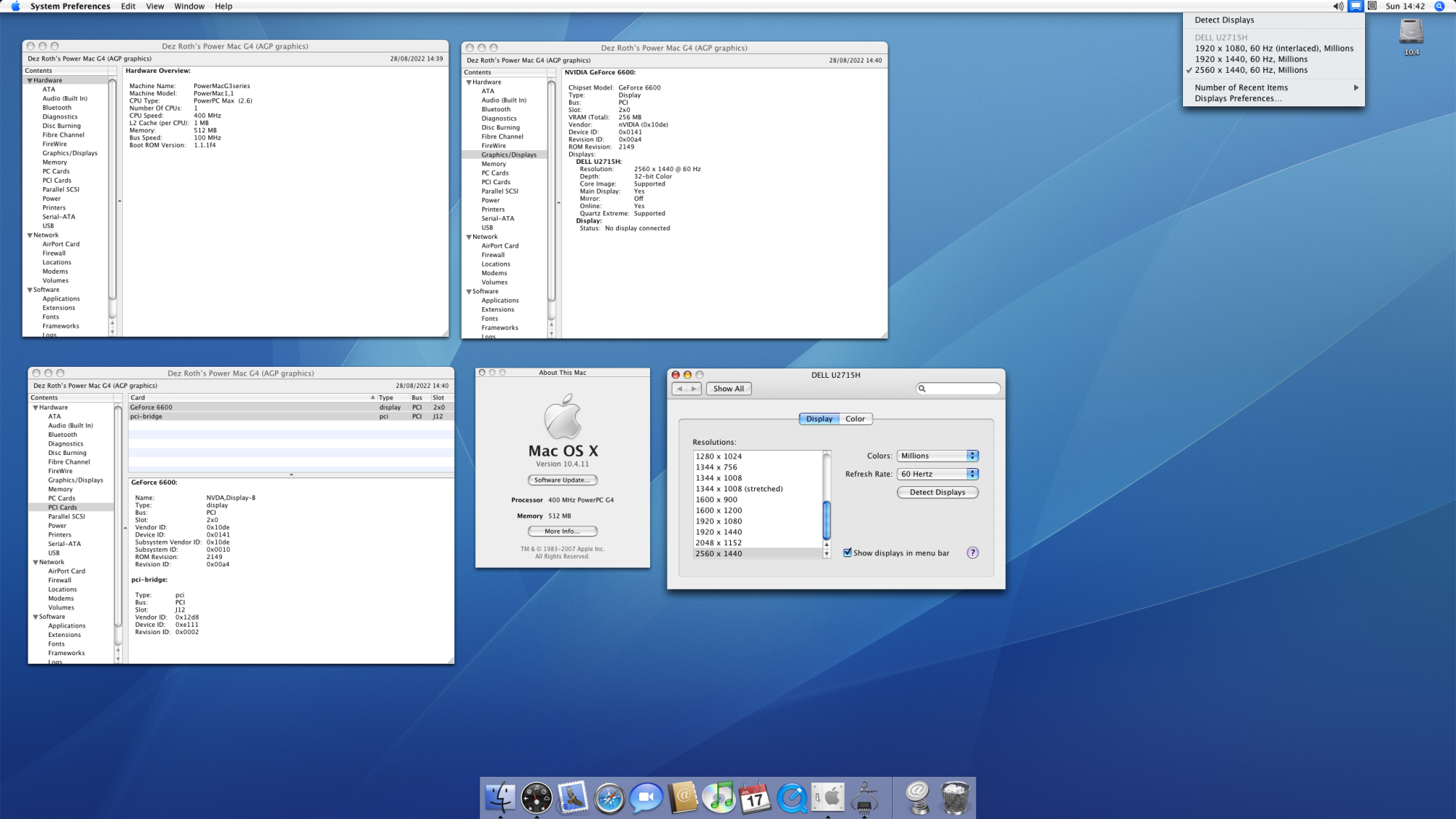The height and width of the screenshot is (819, 1456).
Task: Switch to the Color tab
Action: click(855, 419)
